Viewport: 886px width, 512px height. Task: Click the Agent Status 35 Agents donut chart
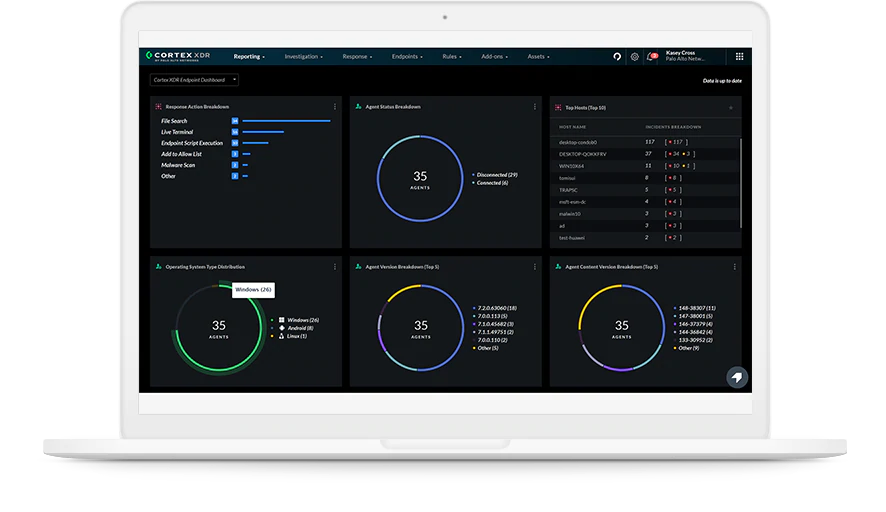click(420, 179)
